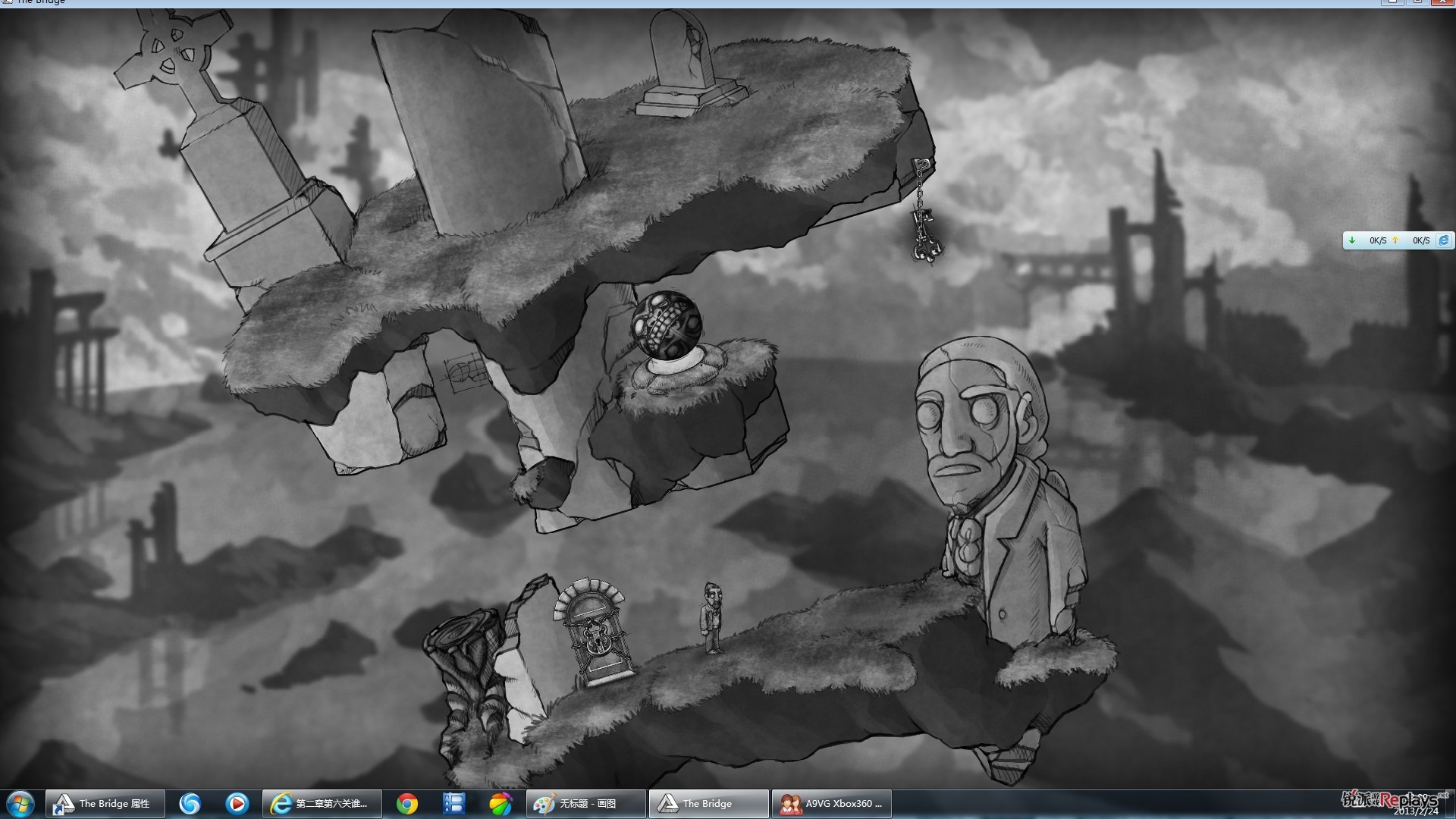Switch to Internet Explorer '第二章第六关進...' window
1456x819 pixels.
322,804
